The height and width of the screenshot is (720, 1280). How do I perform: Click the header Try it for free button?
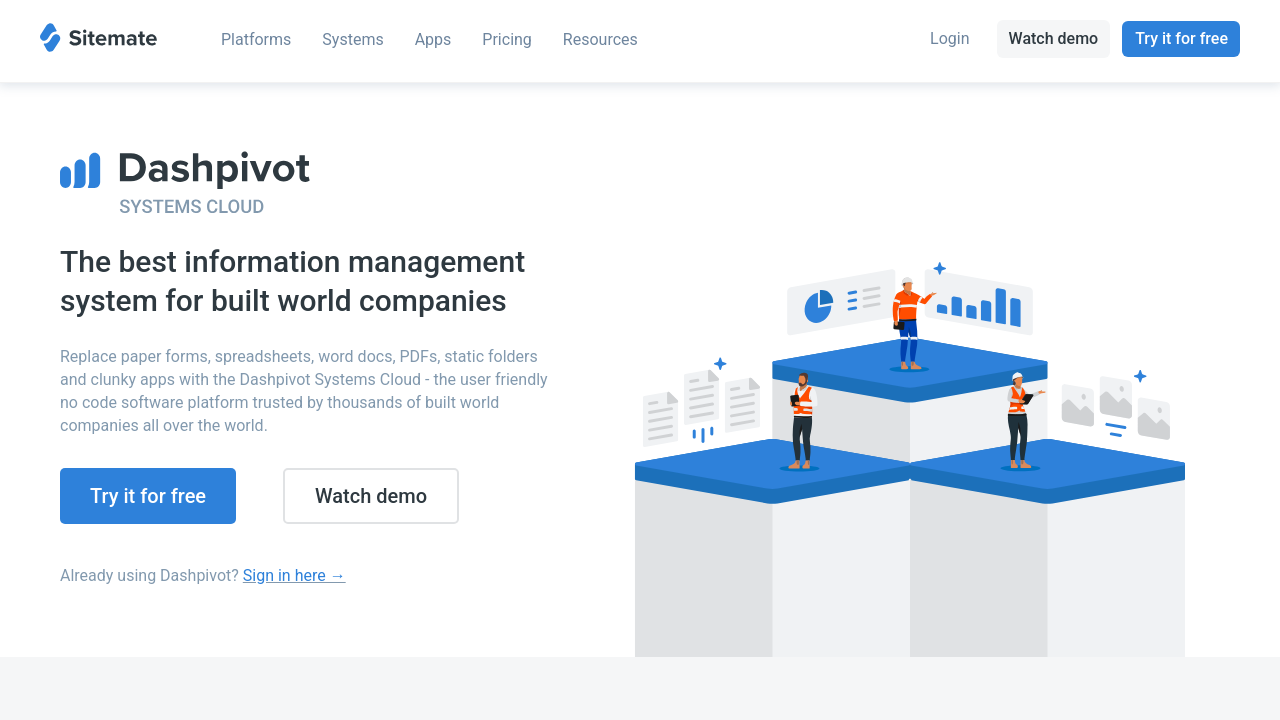[1180, 39]
